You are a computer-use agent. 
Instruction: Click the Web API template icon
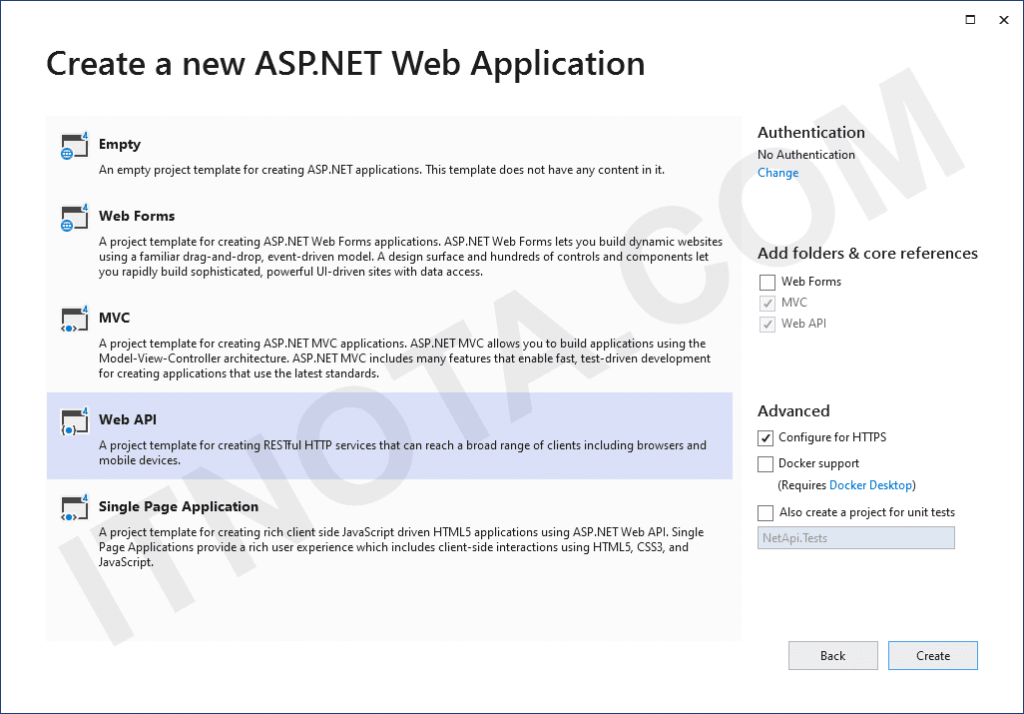(x=74, y=421)
